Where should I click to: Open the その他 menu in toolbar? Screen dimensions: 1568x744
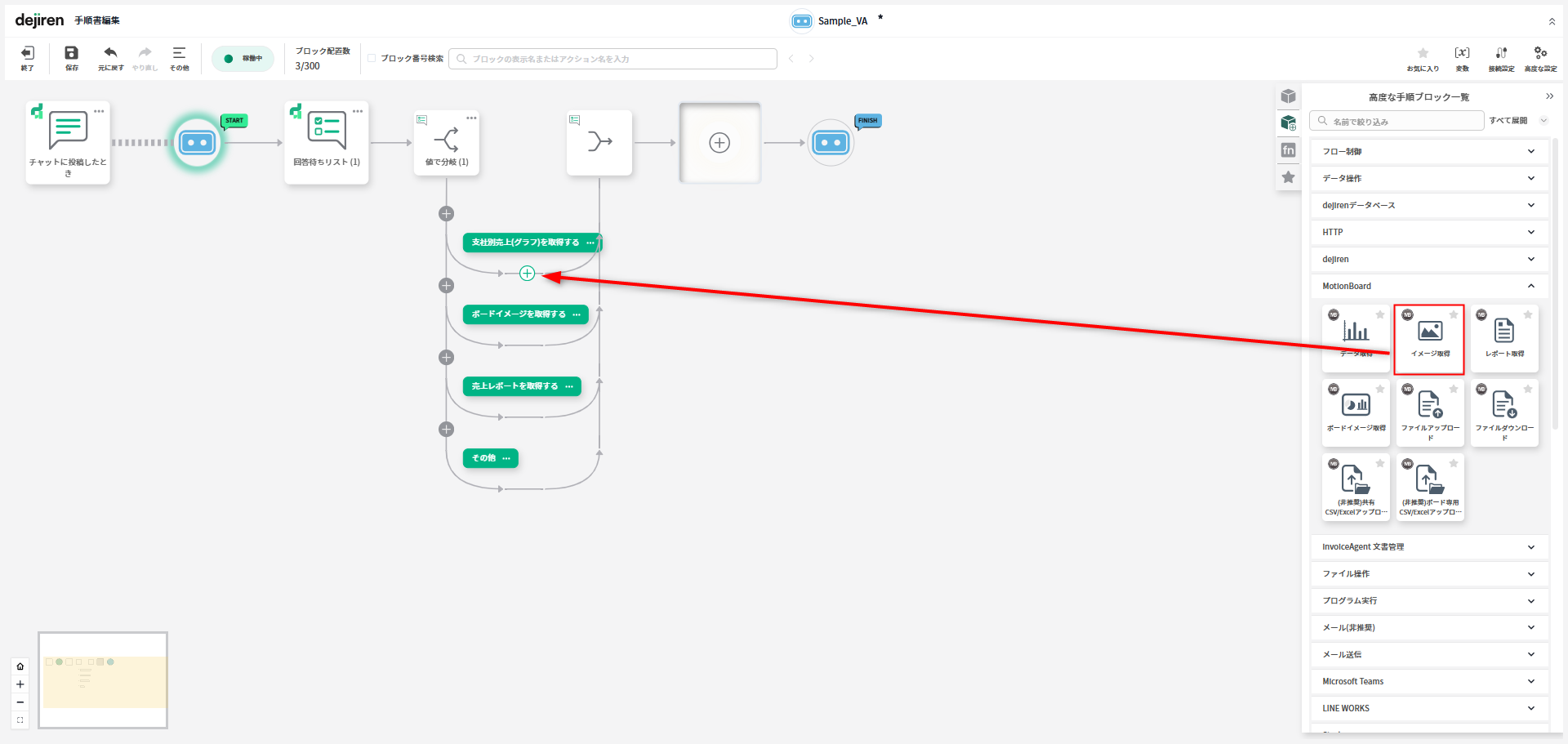(x=179, y=54)
